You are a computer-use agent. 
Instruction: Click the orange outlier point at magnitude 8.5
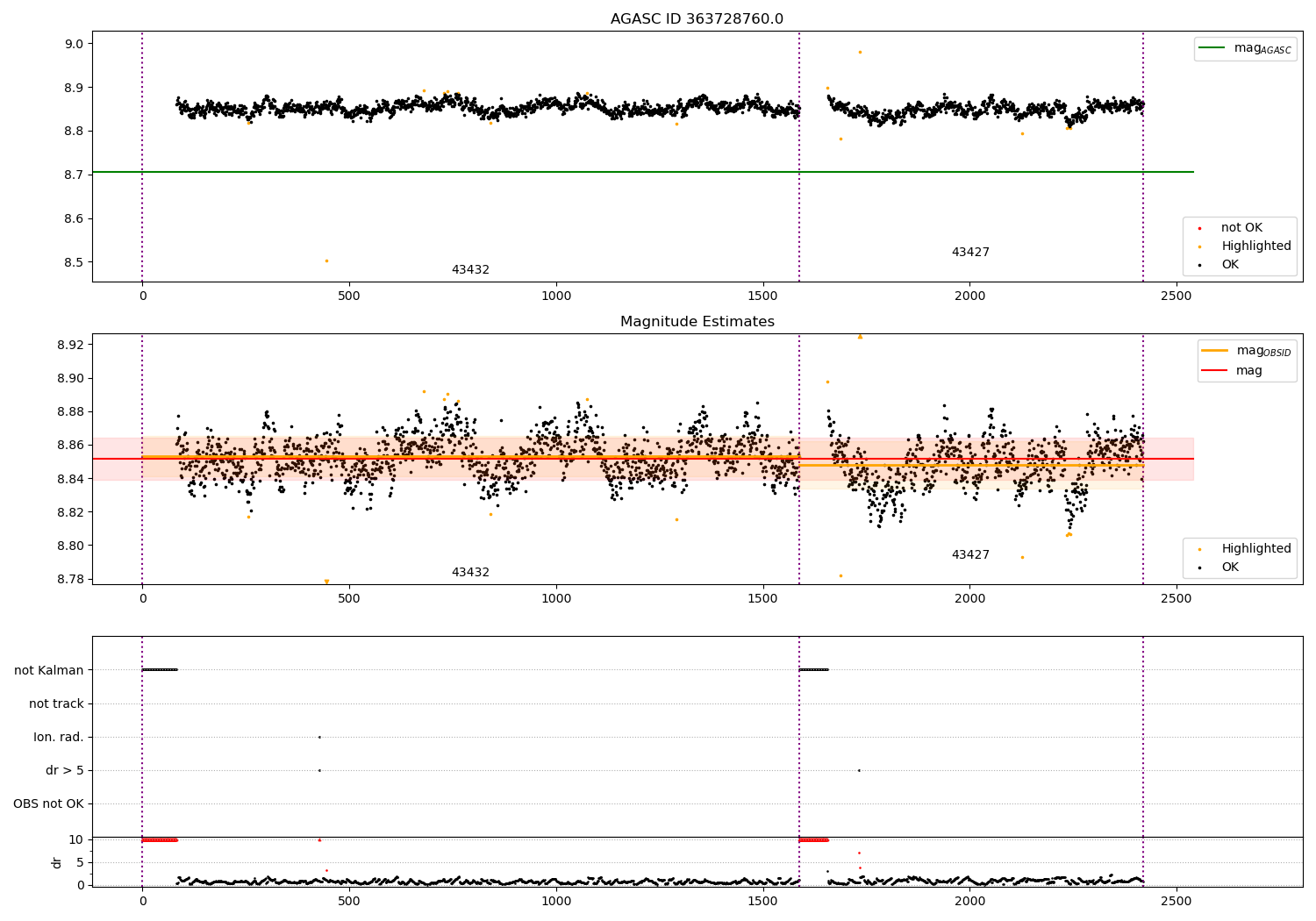(326, 261)
